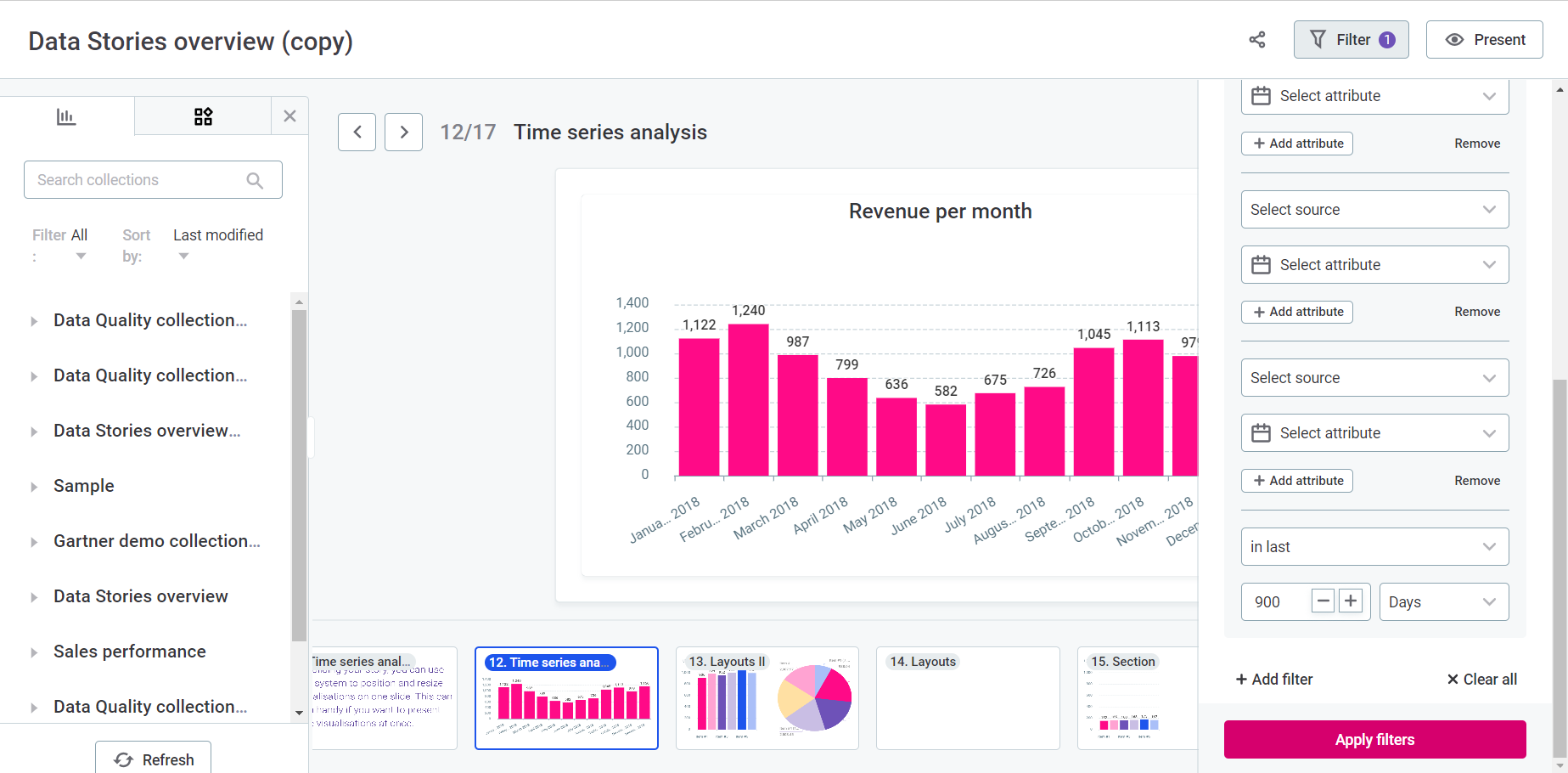
Task: Open the lowest Select source dropdown
Action: point(1374,378)
